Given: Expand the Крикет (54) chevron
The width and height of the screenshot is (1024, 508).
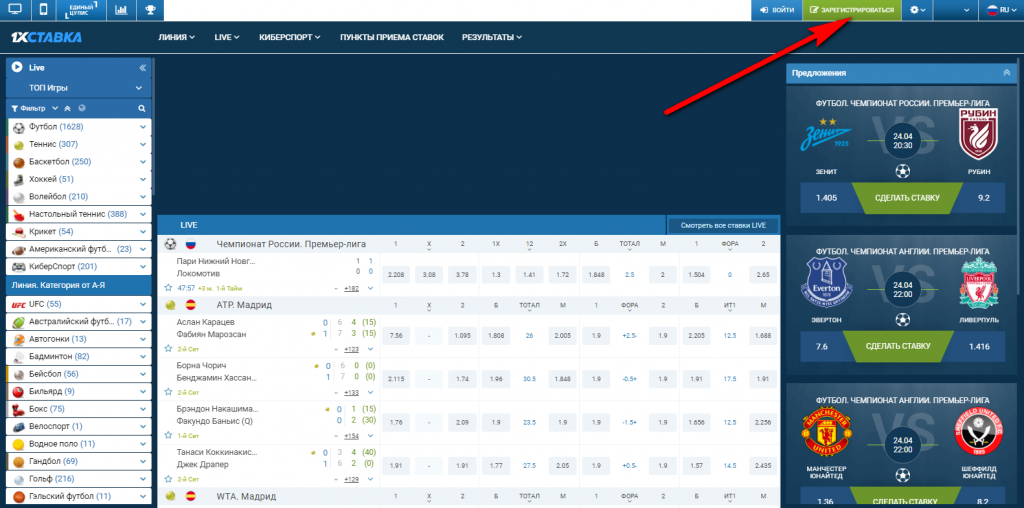Looking at the screenshot, I should point(142,232).
